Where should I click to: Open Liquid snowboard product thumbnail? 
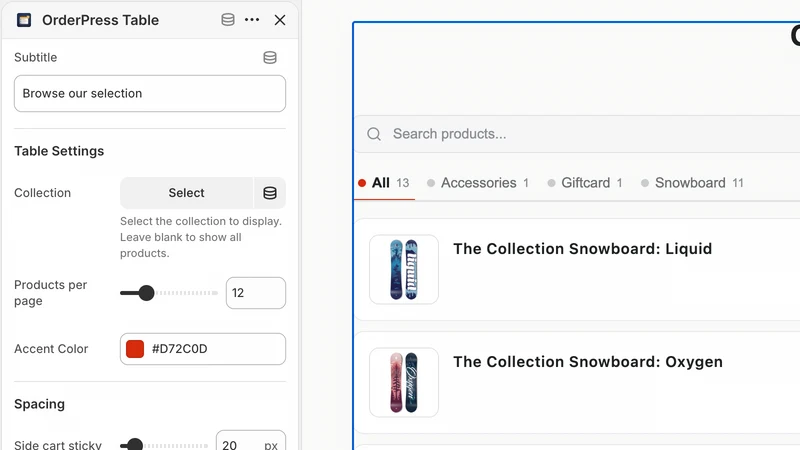coord(404,269)
